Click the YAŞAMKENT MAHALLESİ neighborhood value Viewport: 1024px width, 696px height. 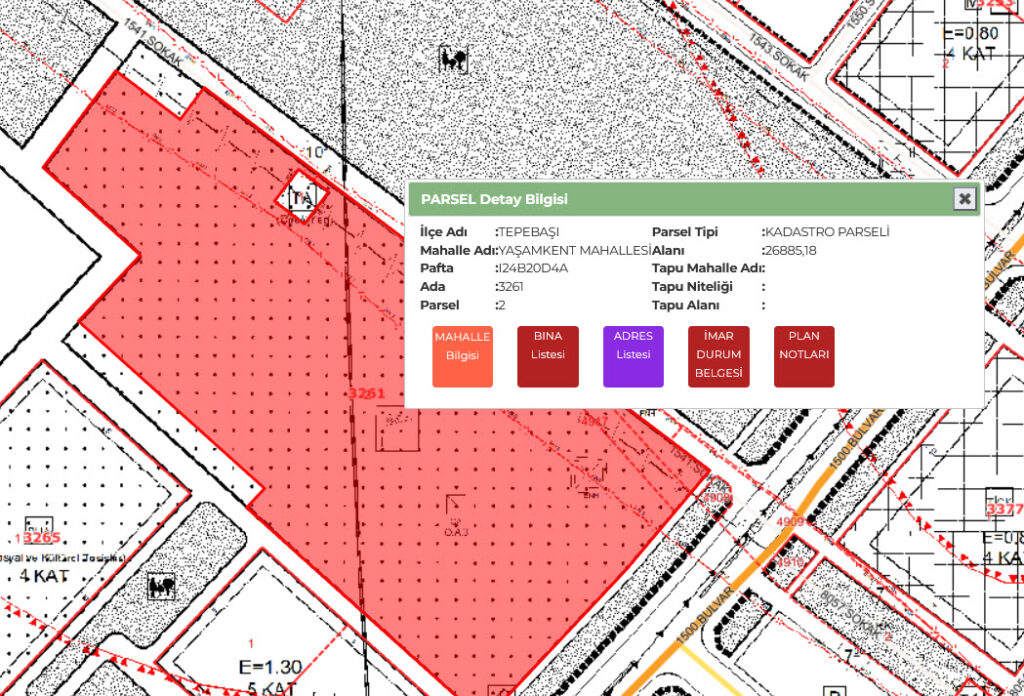click(x=575, y=251)
